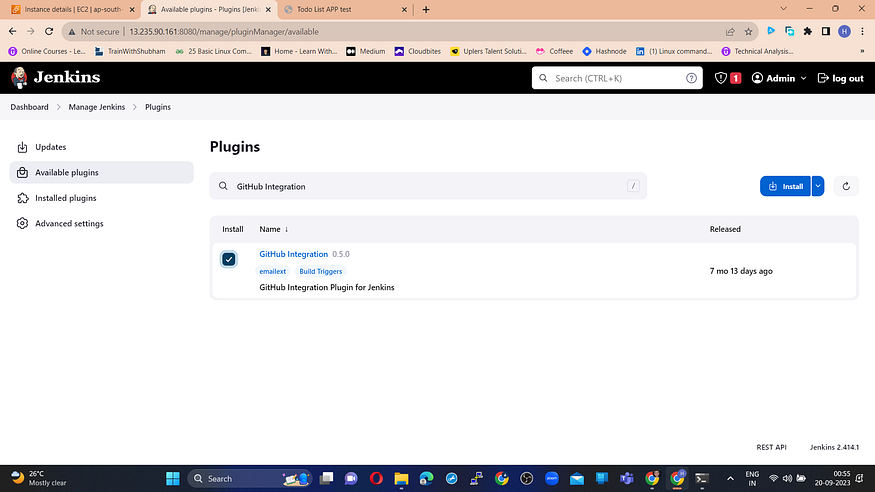
Task: Click the Build Triggers tag
Action: (x=320, y=272)
